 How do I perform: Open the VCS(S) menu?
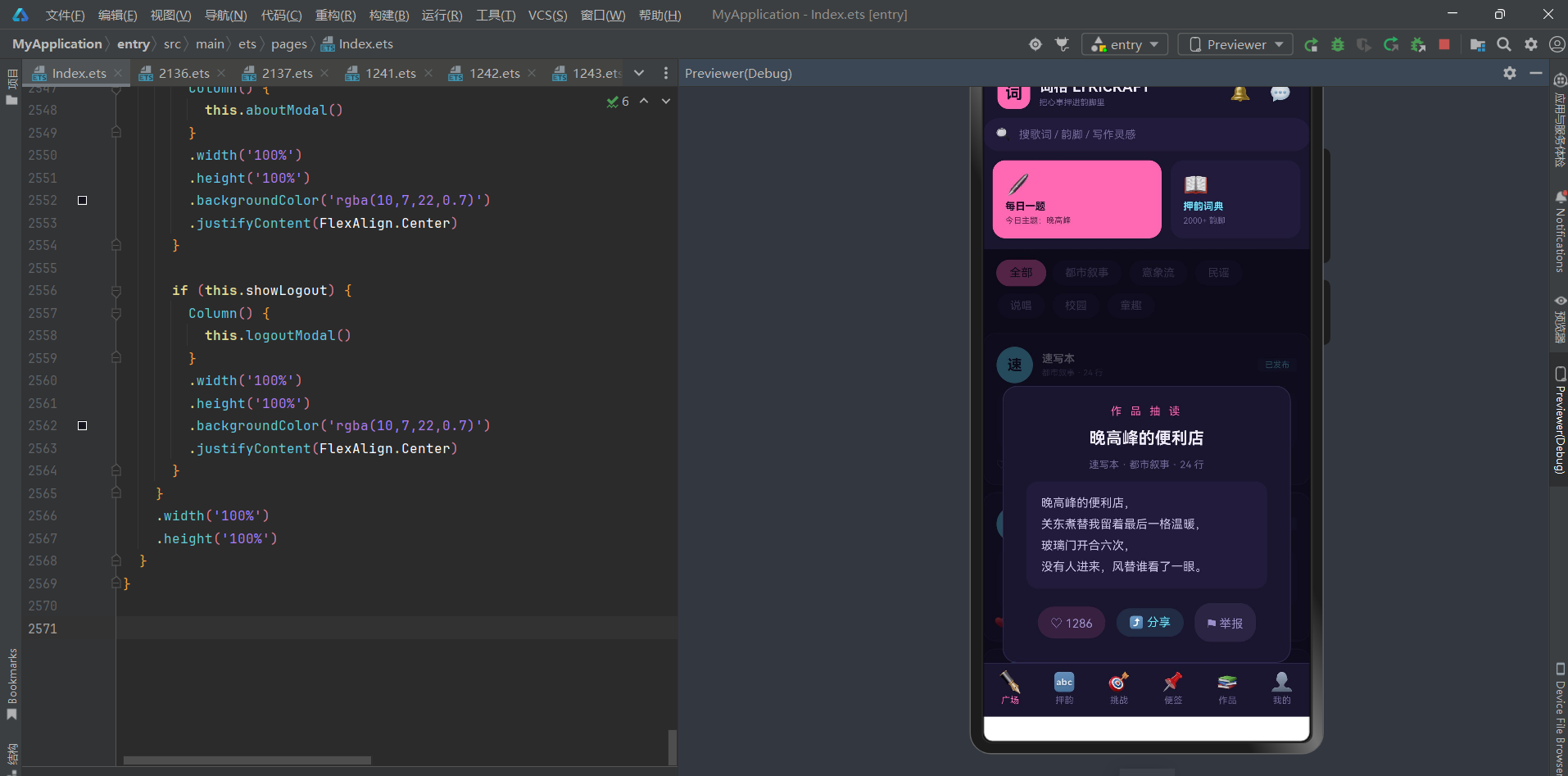click(x=547, y=15)
